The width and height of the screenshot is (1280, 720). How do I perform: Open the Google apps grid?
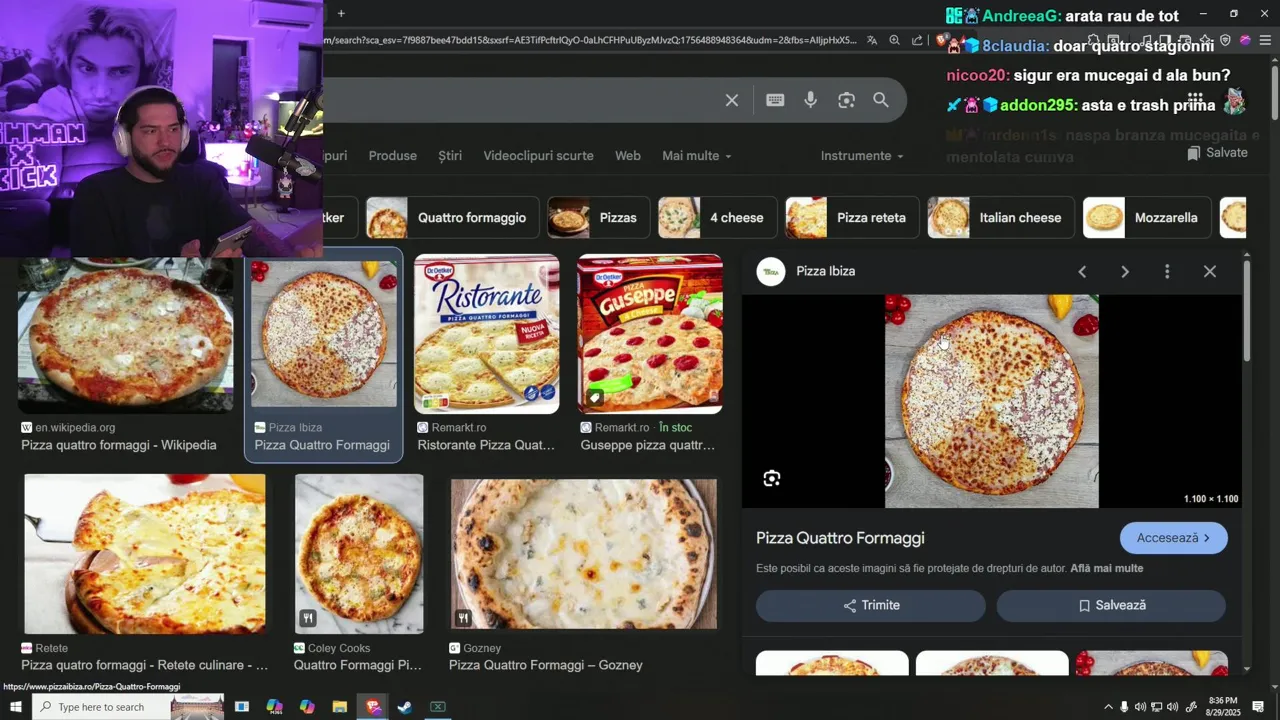(1195, 100)
